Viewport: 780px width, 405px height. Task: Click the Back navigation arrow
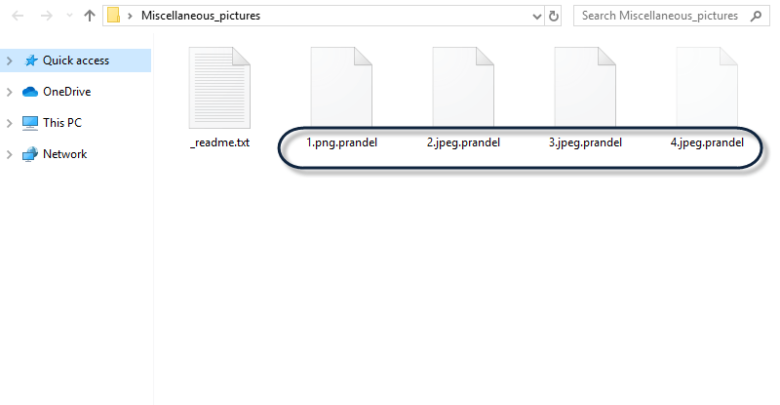pos(18,16)
